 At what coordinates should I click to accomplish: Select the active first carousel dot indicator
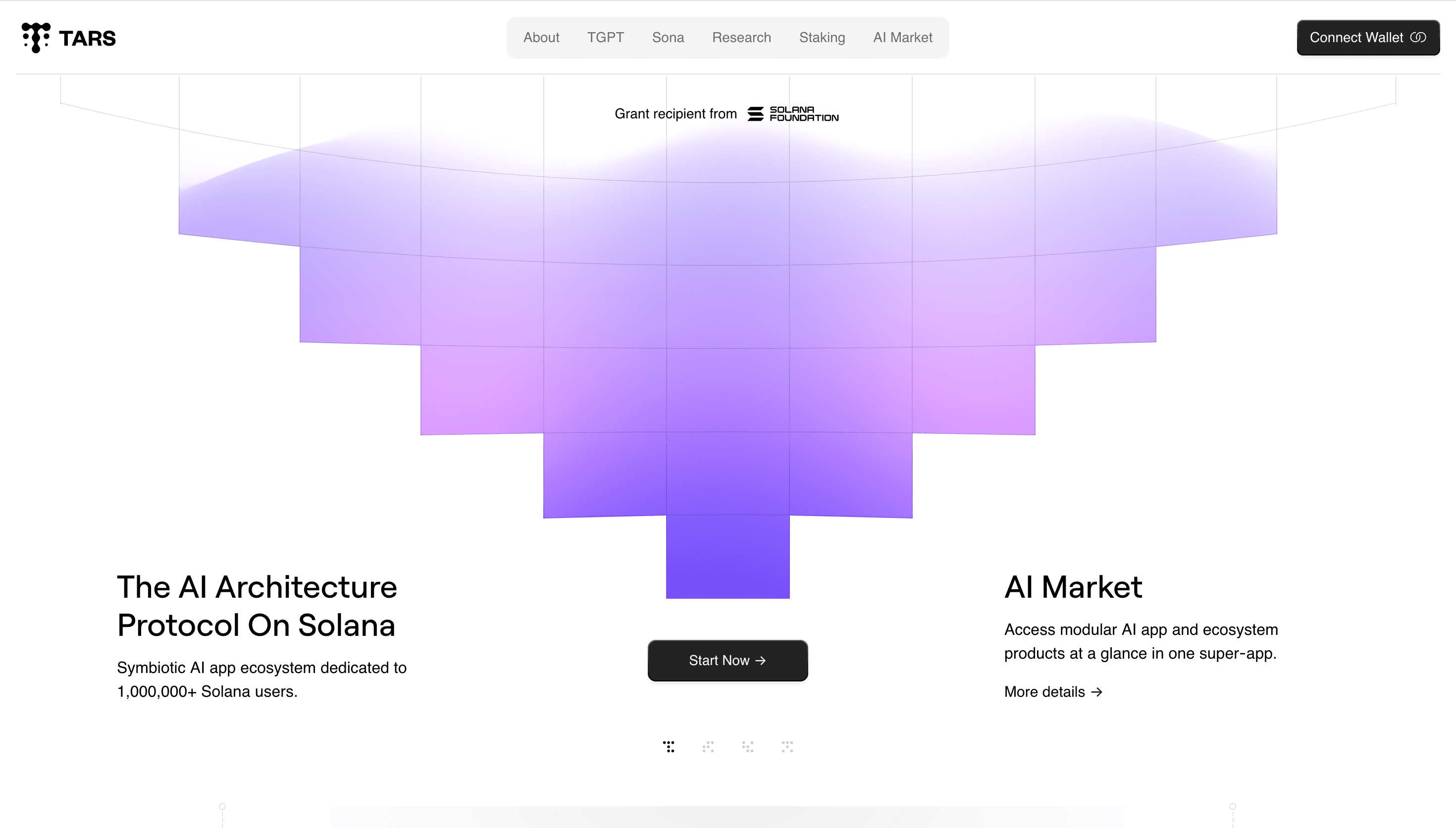pyautogui.click(x=670, y=747)
